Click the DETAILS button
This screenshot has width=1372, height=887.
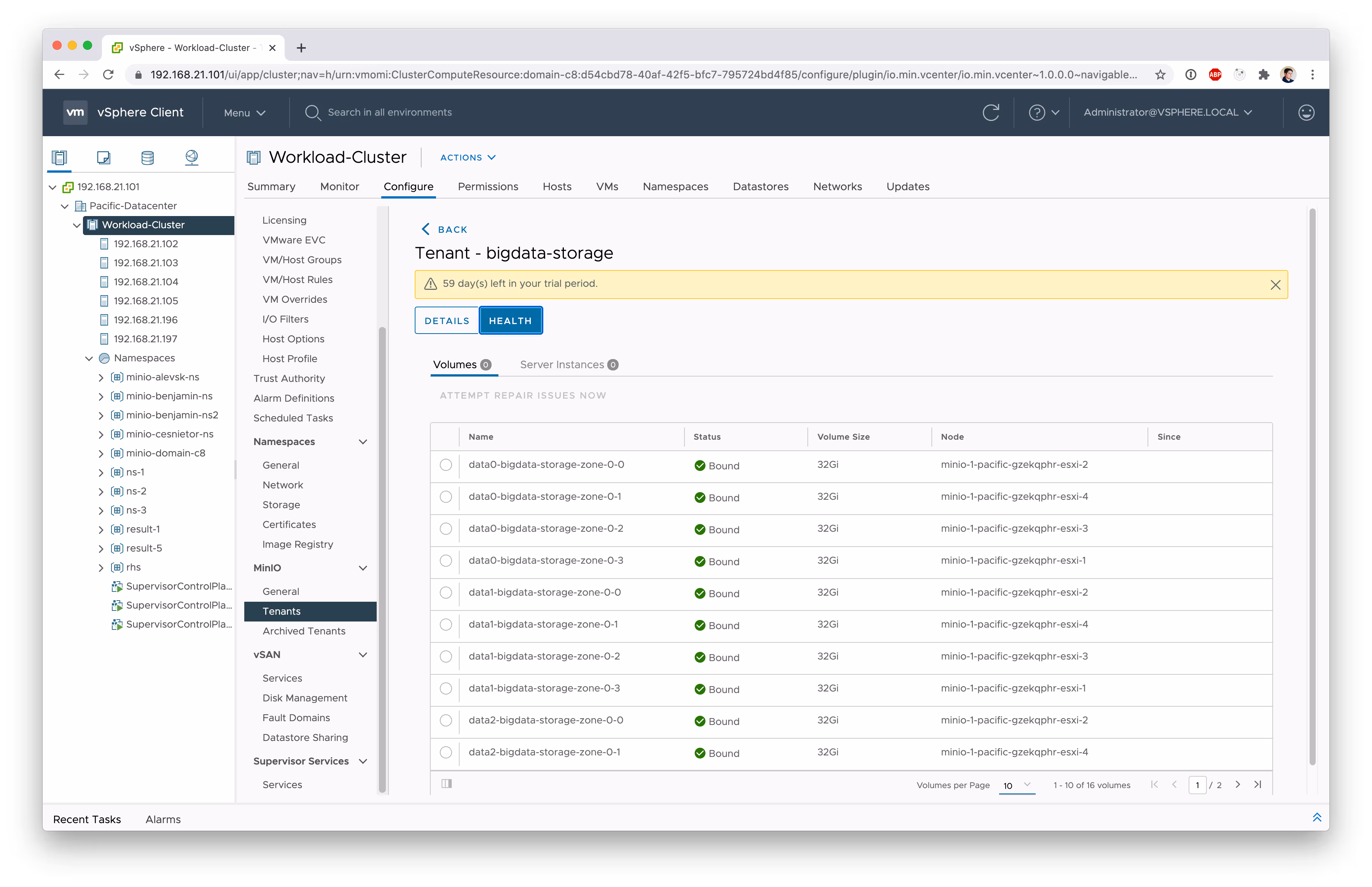point(446,321)
